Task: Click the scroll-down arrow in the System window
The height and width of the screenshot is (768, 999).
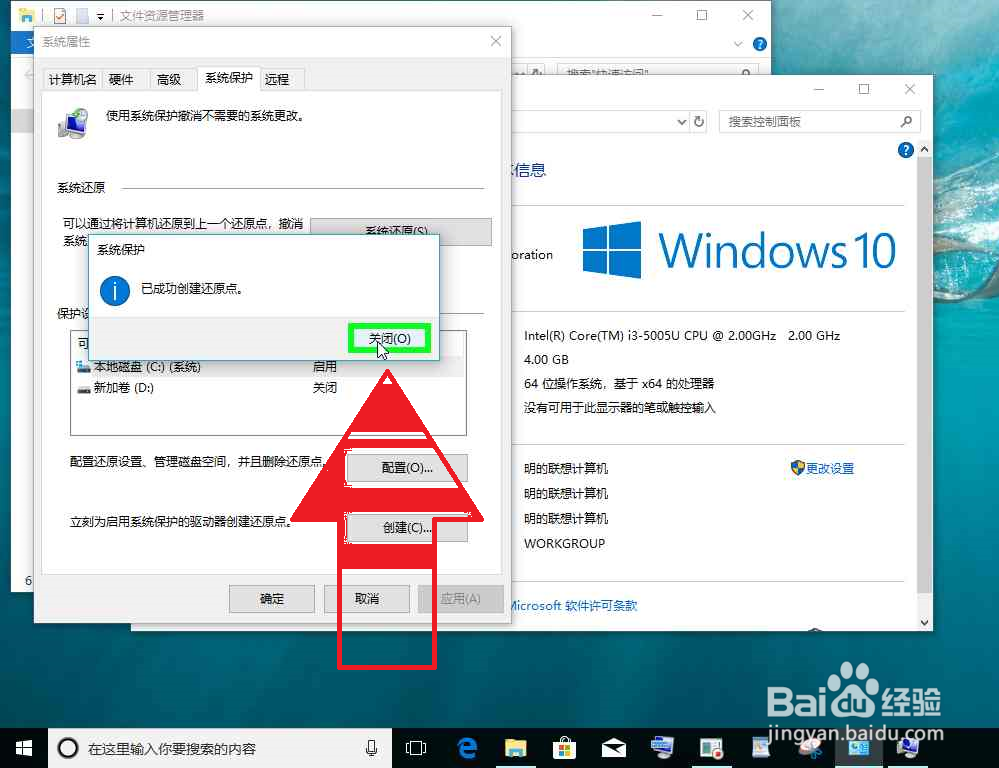Action: 923,621
